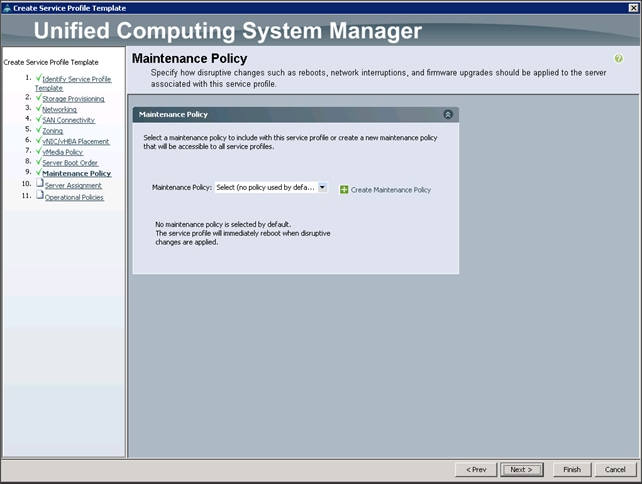Collapse the Maintenance Policy panel chevron
Screen dimensions: 642x484
click(448, 114)
